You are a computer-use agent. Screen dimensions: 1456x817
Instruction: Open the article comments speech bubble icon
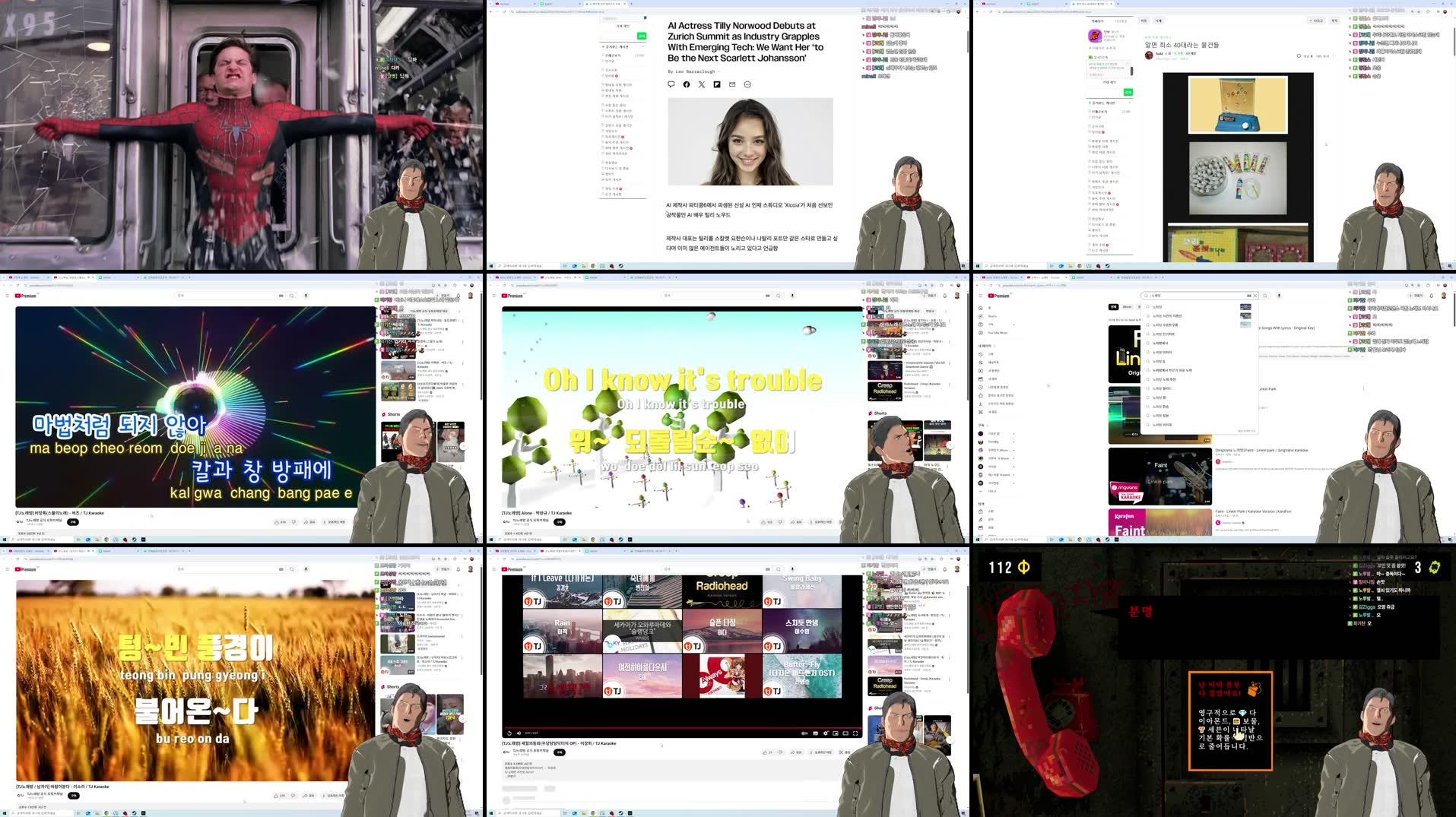click(x=671, y=84)
